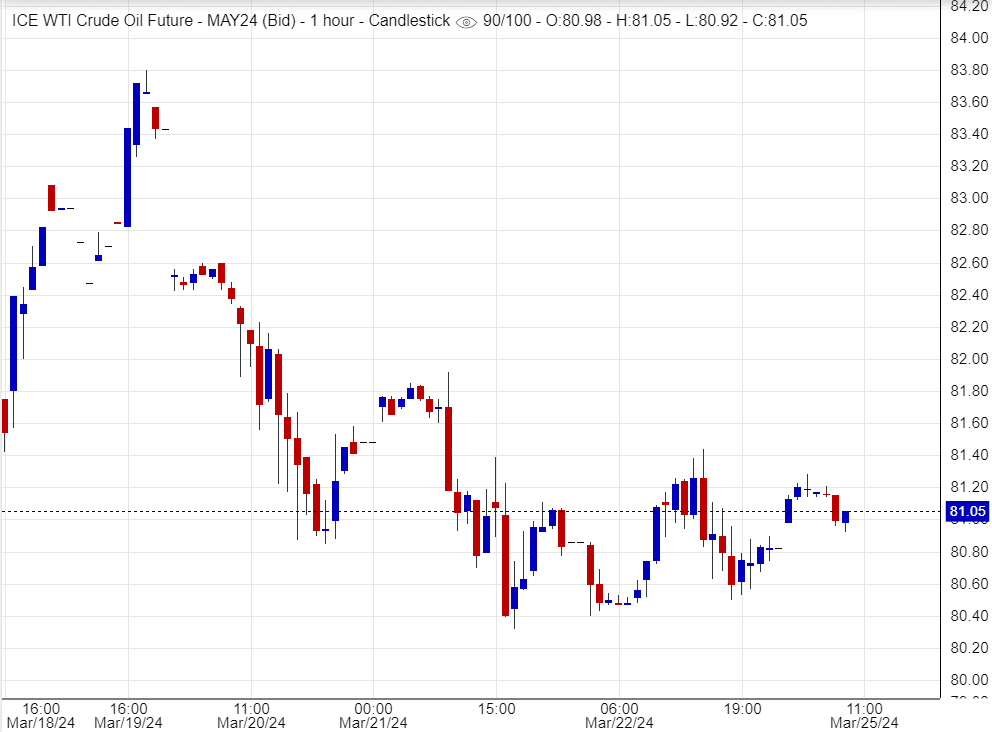Select the Mar/22/24 06:00 time label
Image resolution: width=992 pixels, height=732 pixels.
pyautogui.click(x=619, y=714)
